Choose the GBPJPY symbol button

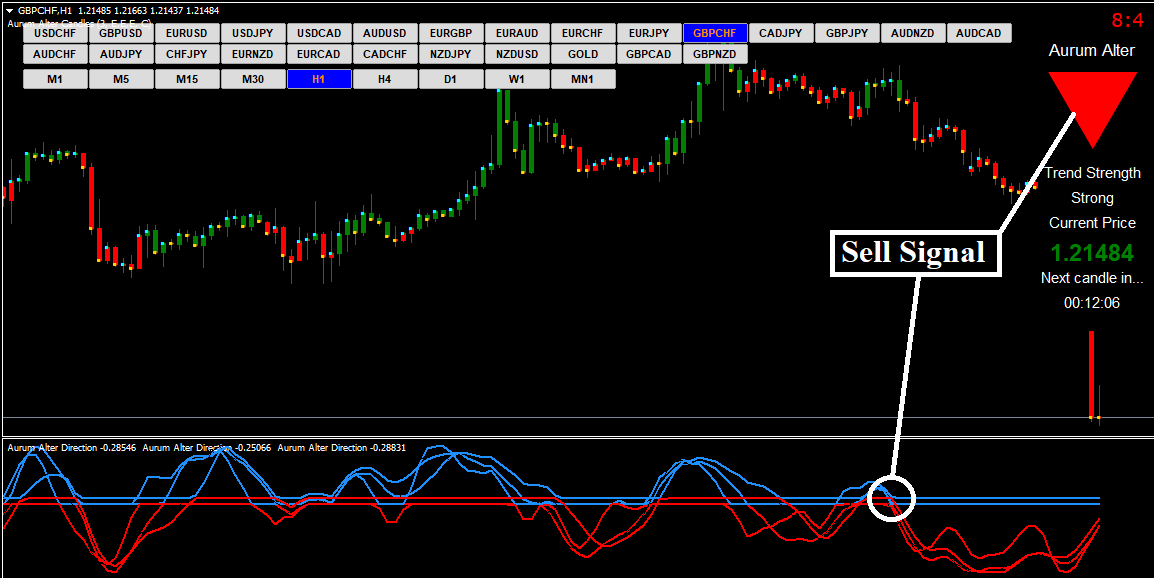(x=847, y=33)
